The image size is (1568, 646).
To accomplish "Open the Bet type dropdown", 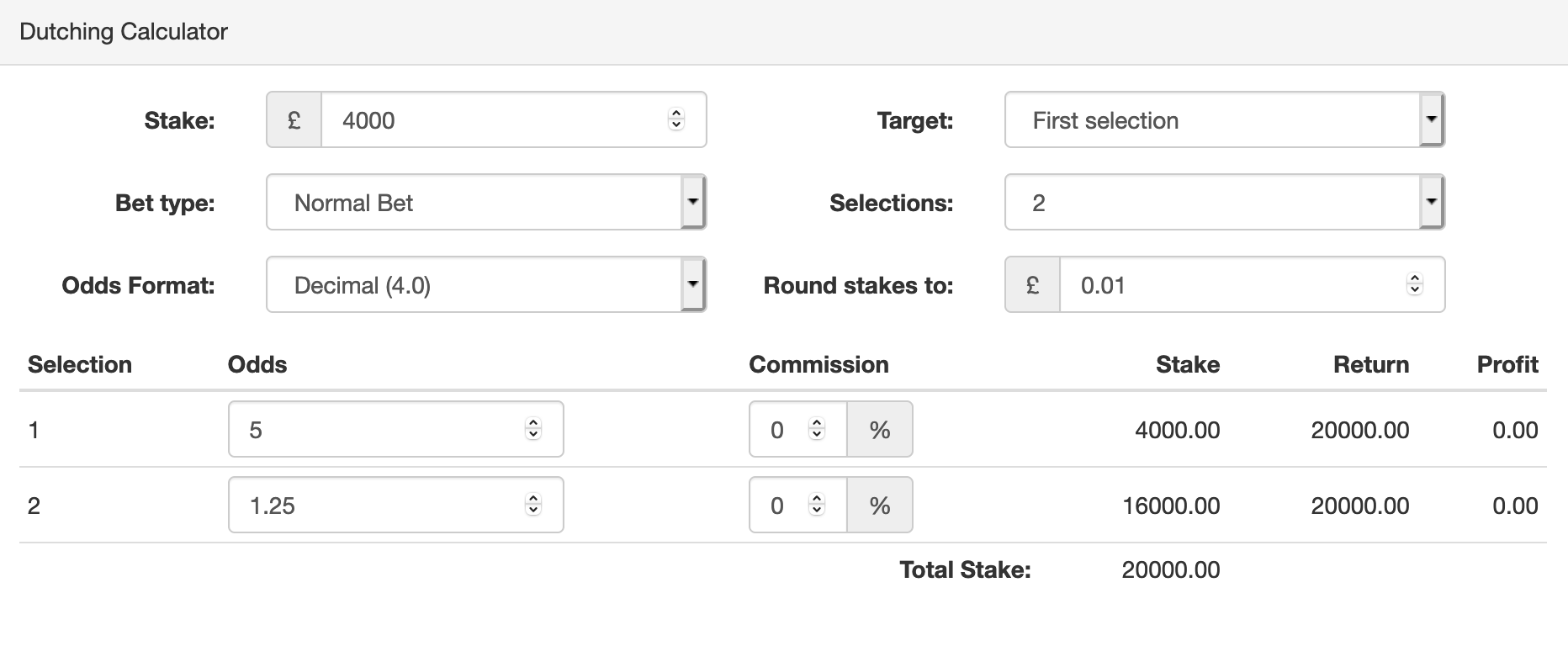I will pyautogui.click(x=485, y=202).
